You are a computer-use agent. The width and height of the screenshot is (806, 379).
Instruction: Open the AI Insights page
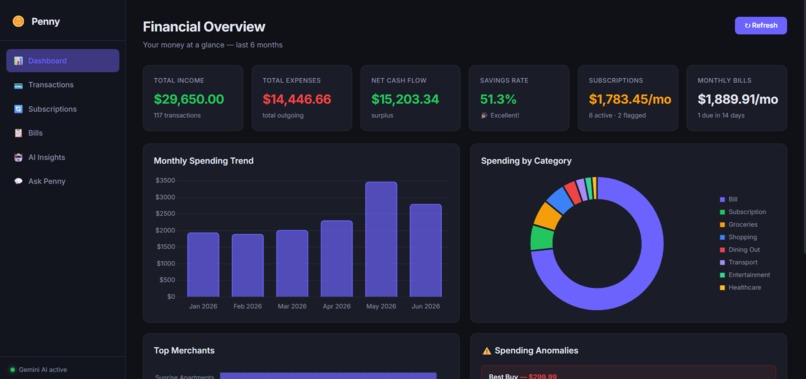click(63, 157)
